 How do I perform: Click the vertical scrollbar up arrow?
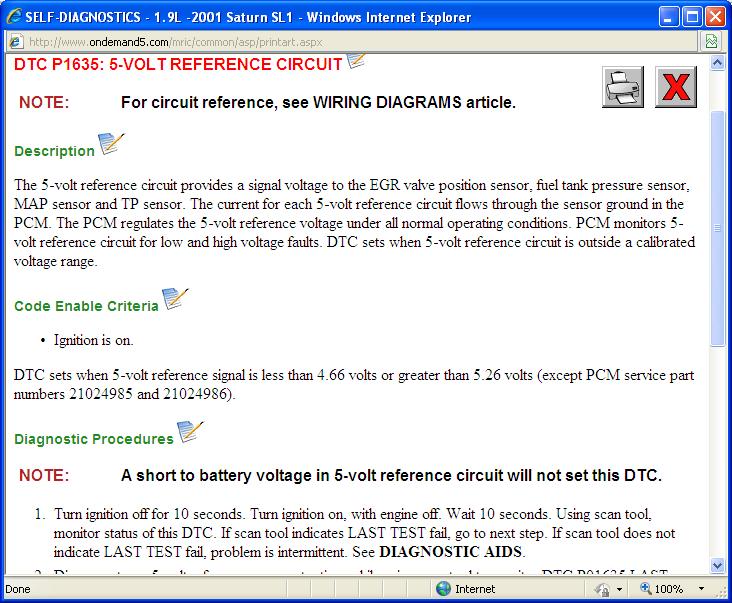point(717,63)
